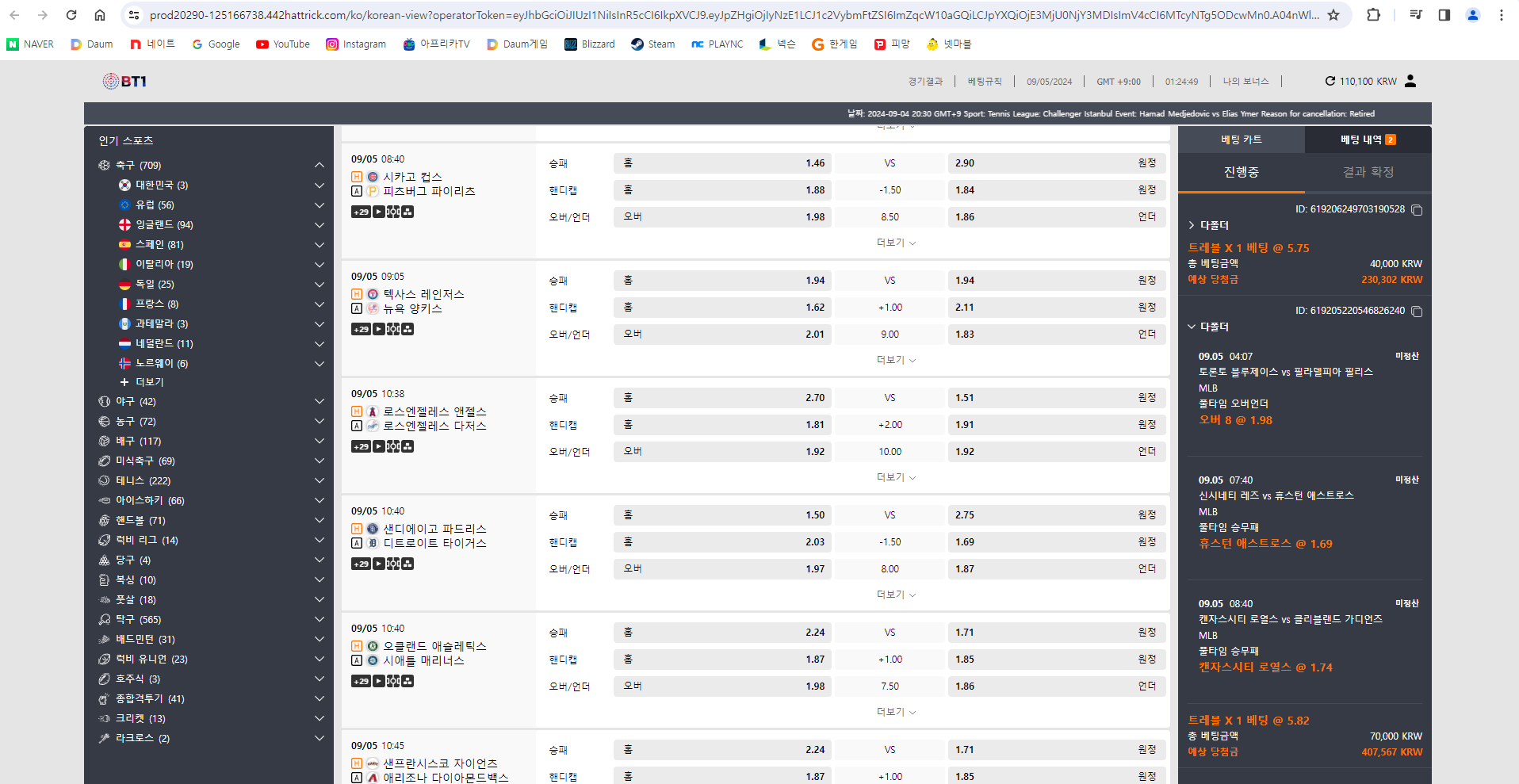Open Chrome three-dot menu
Image resolution: width=1519 pixels, height=784 pixels.
tap(1502, 15)
